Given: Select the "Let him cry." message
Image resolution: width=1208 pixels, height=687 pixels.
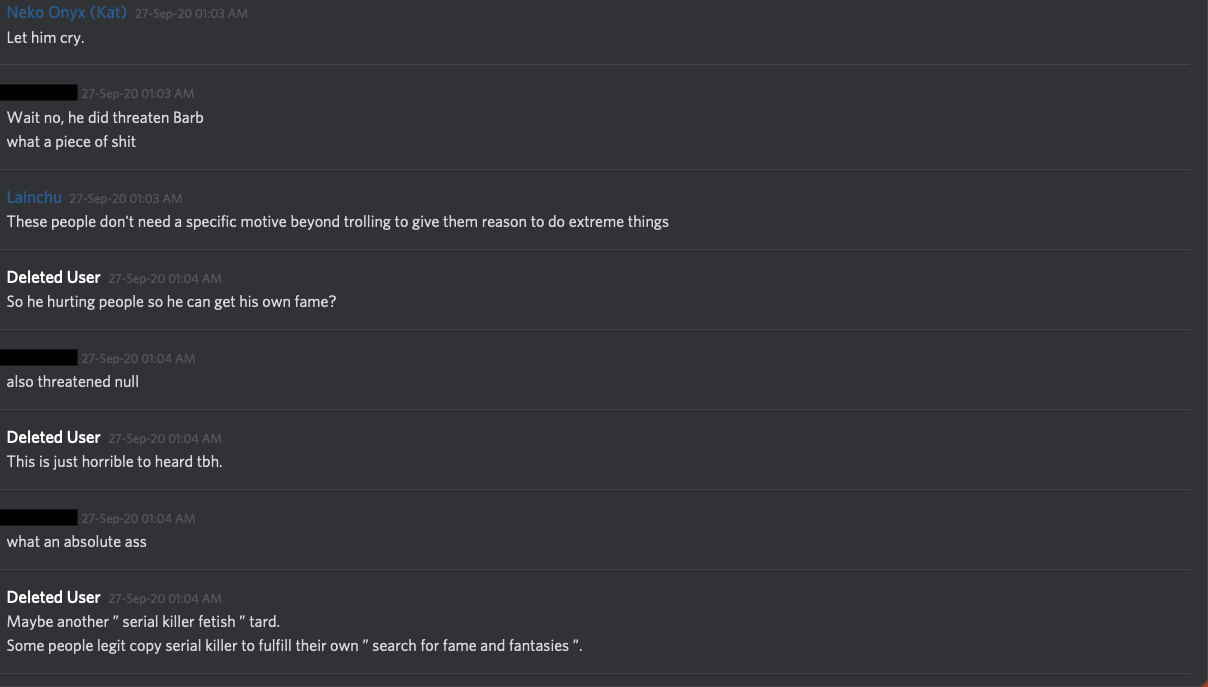Looking at the screenshot, I should (x=45, y=38).
